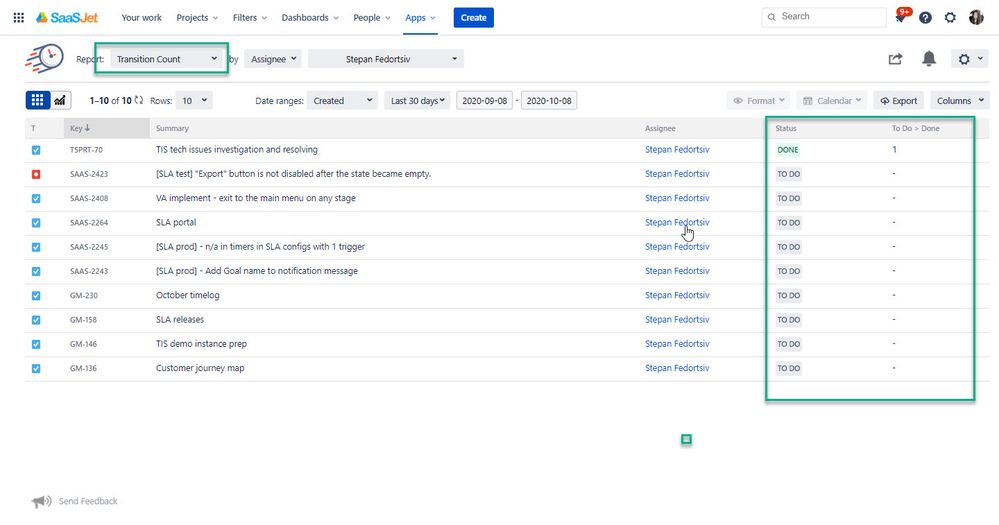Open the Last 30 days dropdown
This screenshot has height=525, width=999.
[x=417, y=100]
